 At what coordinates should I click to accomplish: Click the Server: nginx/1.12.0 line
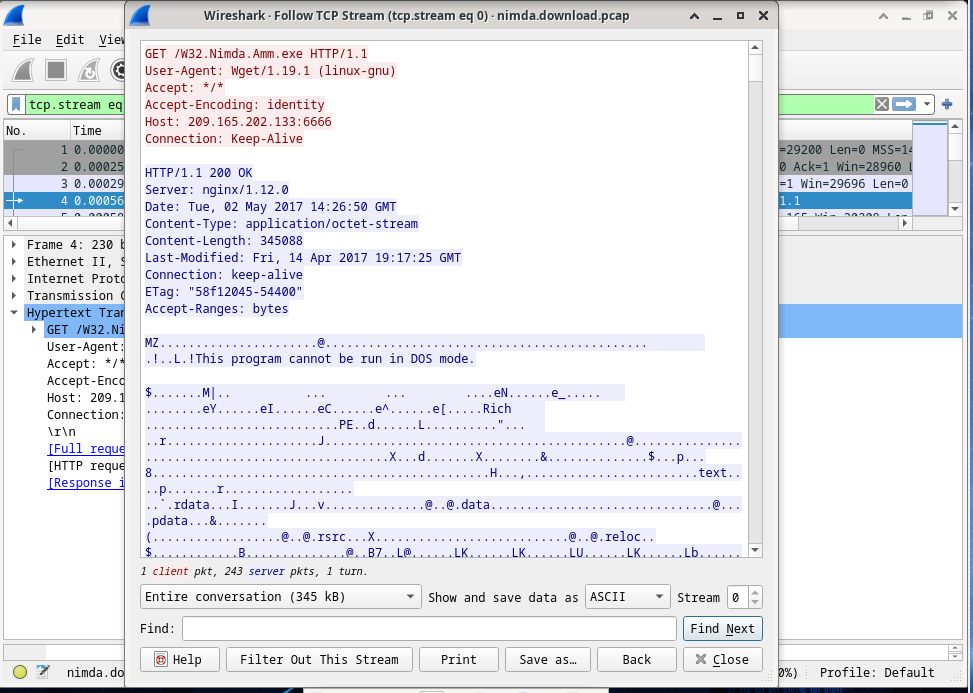(x=217, y=190)
